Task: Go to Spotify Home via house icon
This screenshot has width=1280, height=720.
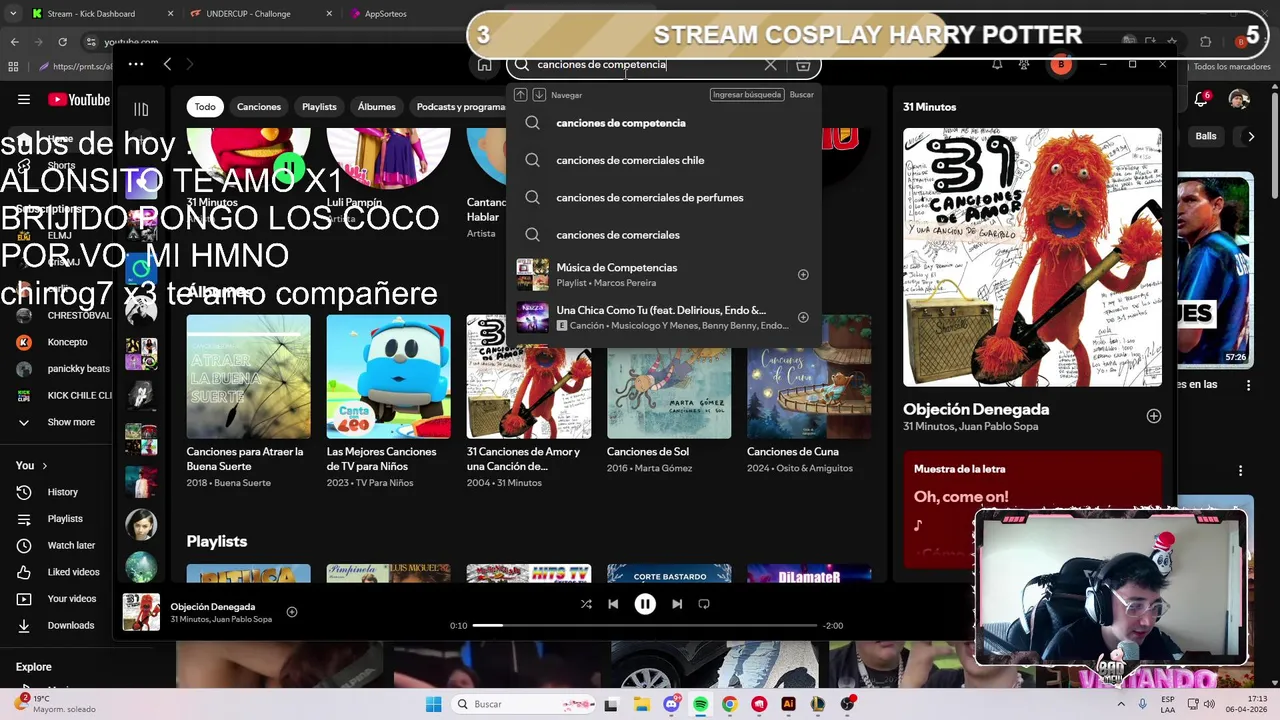Action: pyautogui.click(x=485, y=65)
